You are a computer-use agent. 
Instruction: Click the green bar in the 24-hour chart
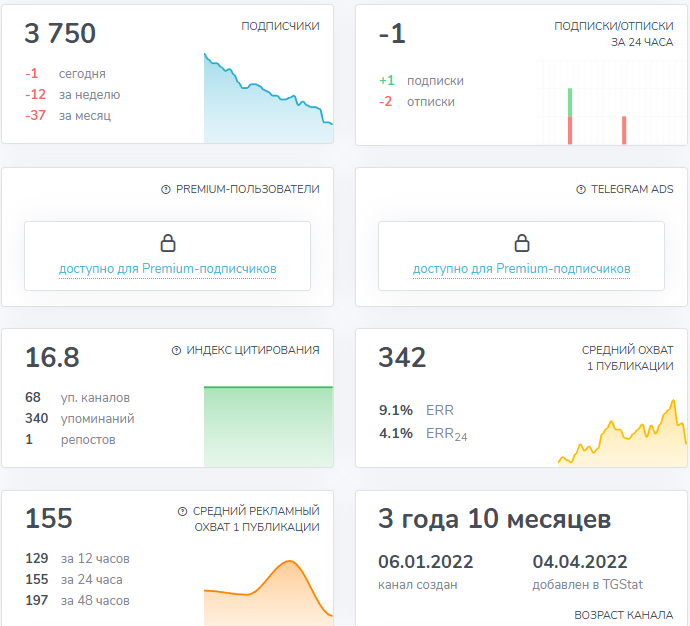tap(570, 102)
